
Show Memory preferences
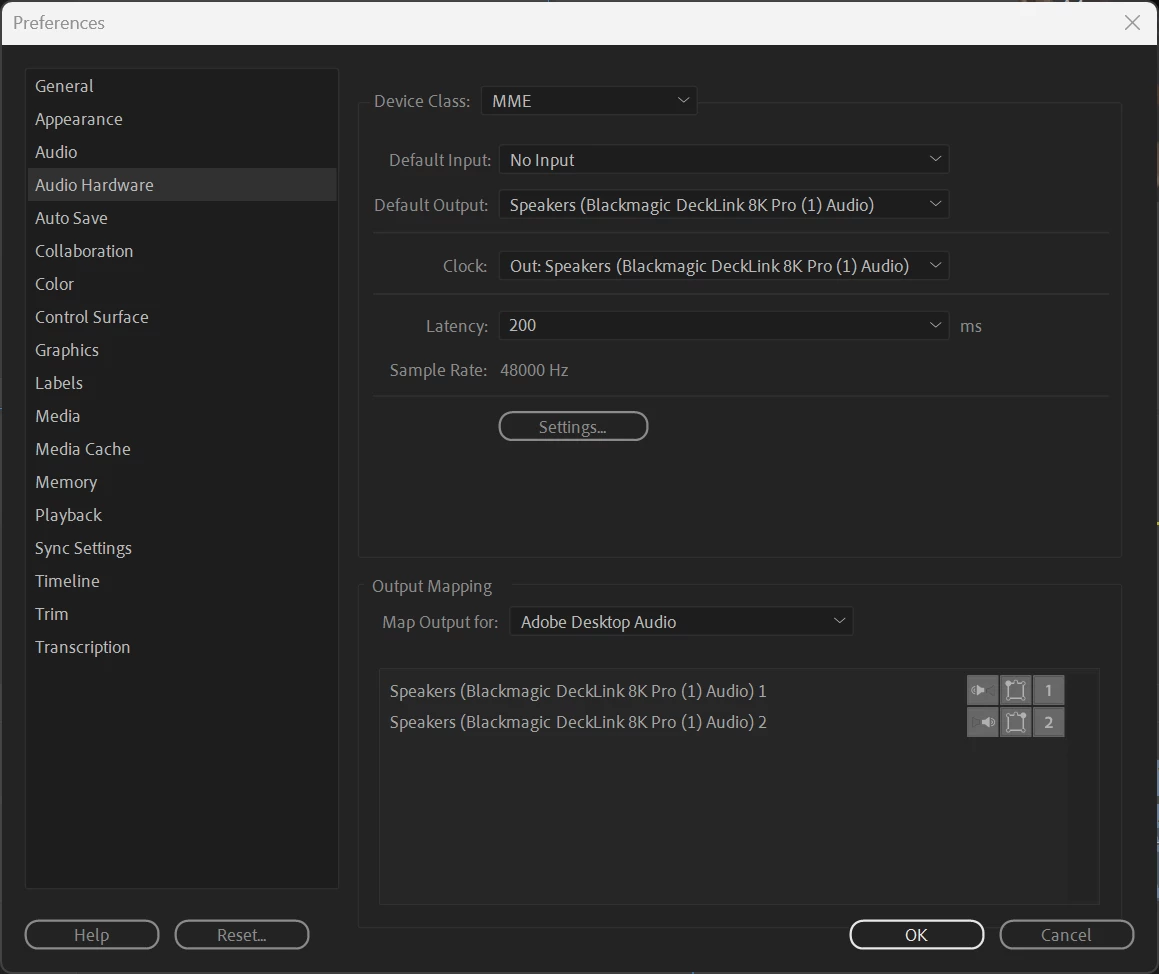(182, 482)
